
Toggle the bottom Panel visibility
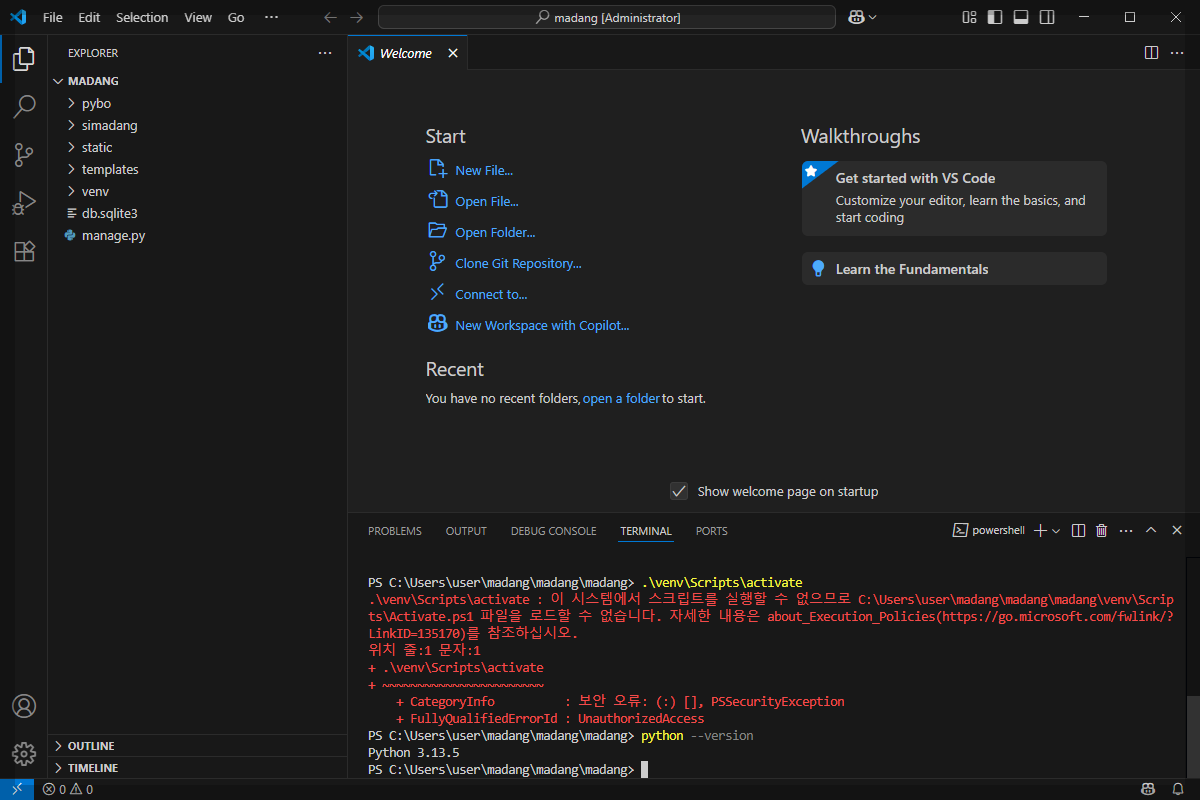point(1021,17)
